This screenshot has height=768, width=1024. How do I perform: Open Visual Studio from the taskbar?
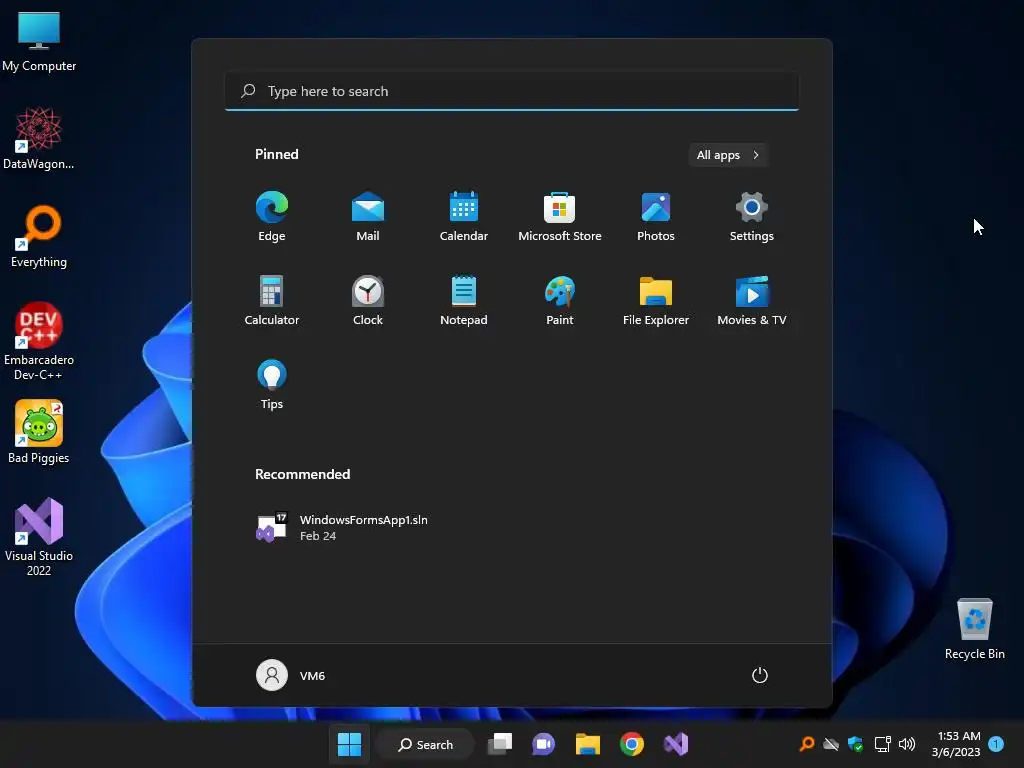676,744
